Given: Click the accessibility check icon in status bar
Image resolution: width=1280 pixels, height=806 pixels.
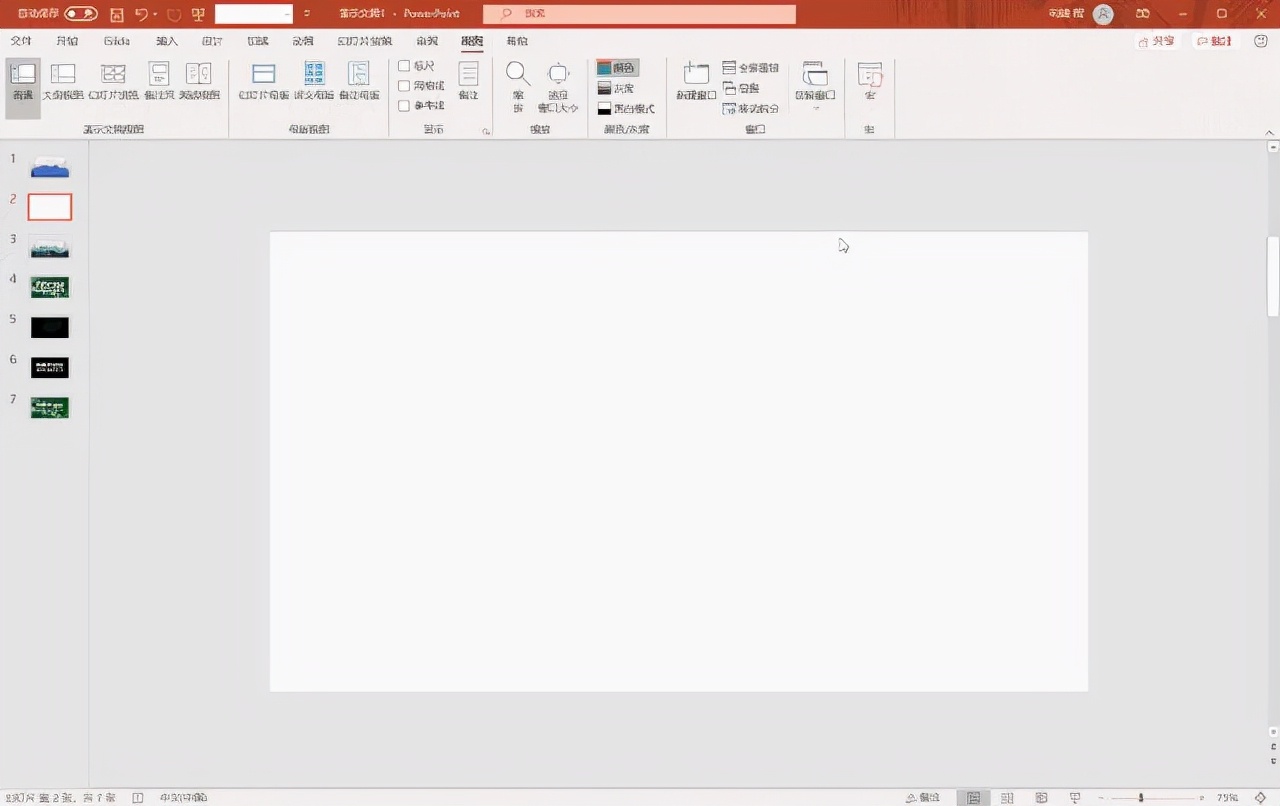Looking at the screenshot, I should [138, 797].
